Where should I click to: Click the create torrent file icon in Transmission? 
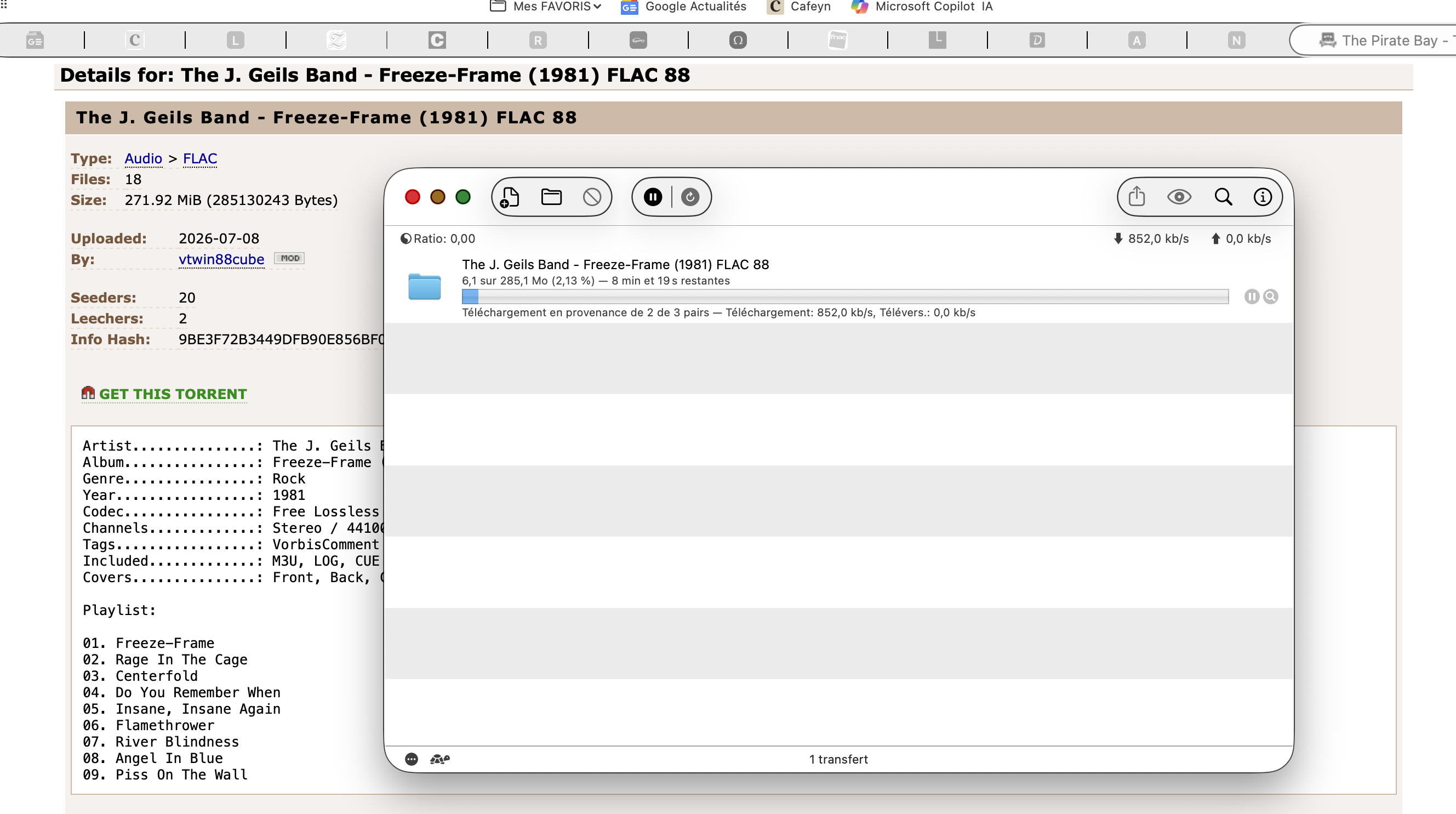click(510, 197)
